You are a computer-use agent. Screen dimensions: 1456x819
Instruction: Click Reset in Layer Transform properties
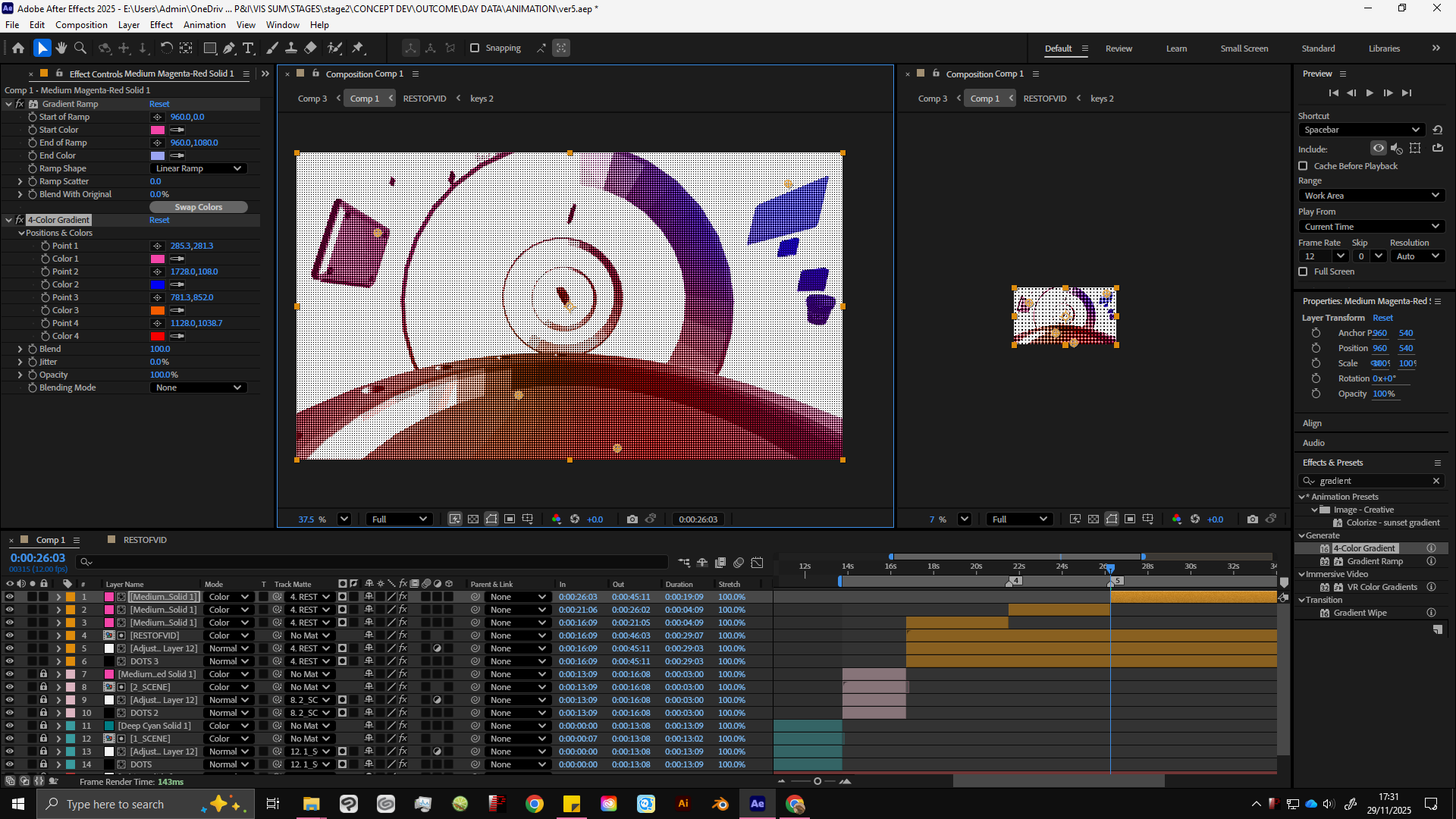1382,318
